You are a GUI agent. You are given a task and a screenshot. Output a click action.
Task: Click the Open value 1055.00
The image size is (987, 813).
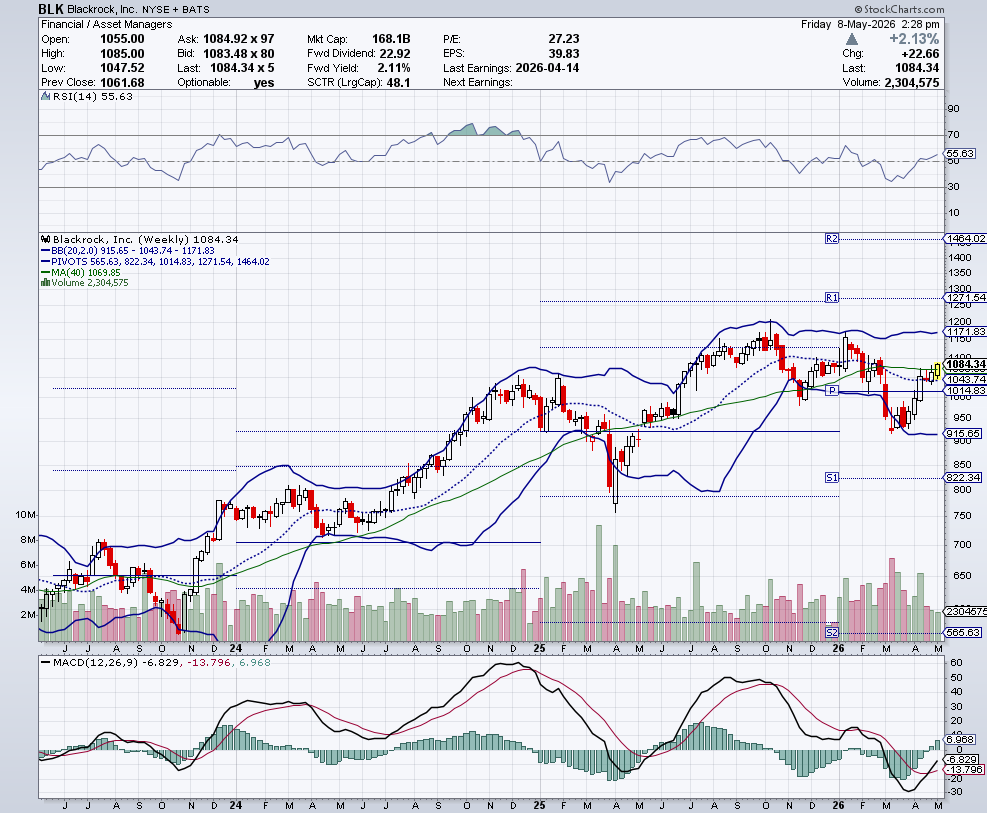(x=122, y=39)
